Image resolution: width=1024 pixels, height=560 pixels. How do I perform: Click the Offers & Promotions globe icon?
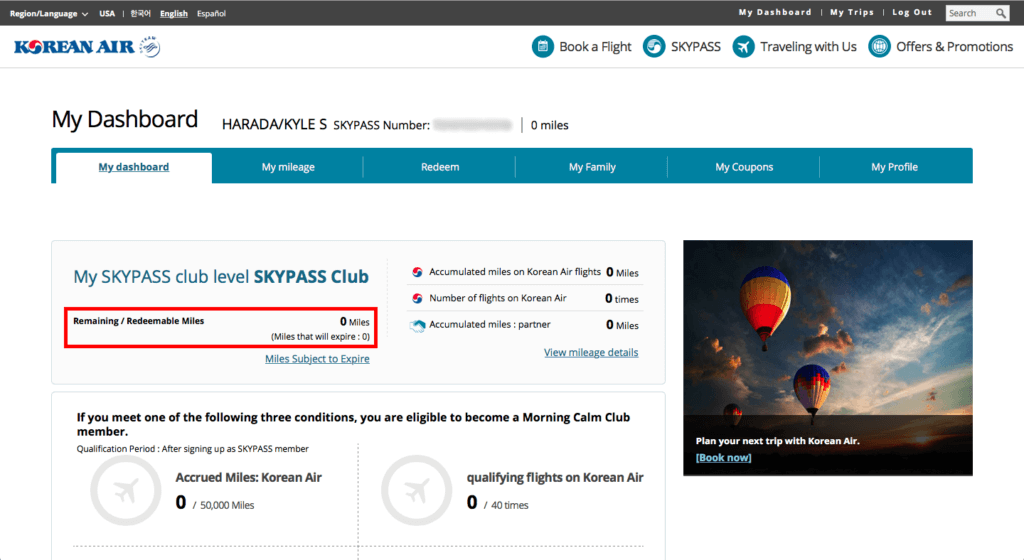click(x=879, y=46)
